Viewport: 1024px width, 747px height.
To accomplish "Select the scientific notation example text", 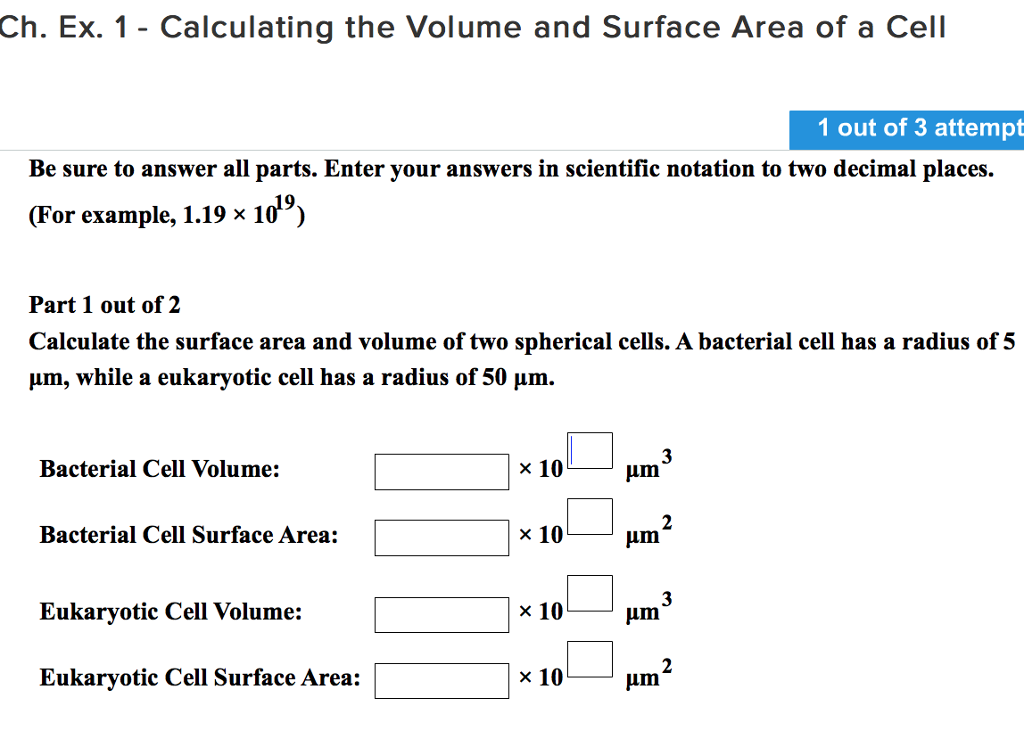I will point(165,212).
